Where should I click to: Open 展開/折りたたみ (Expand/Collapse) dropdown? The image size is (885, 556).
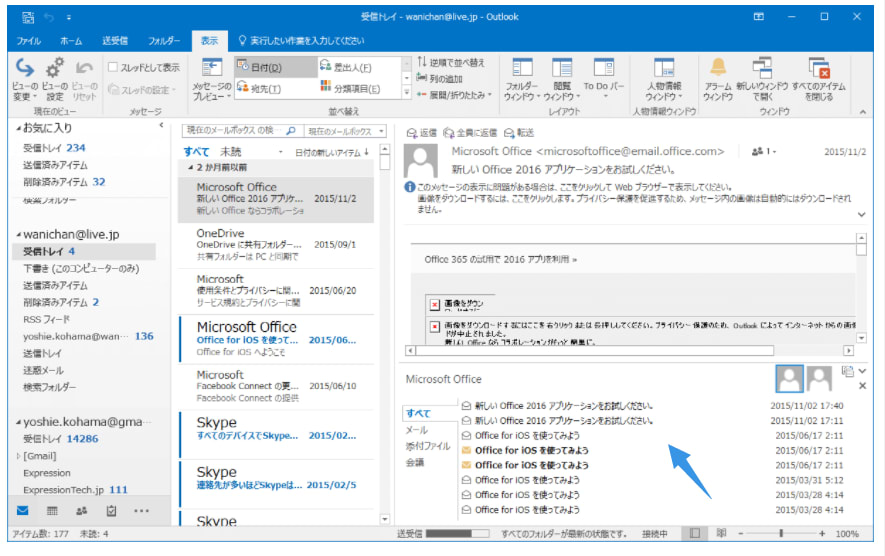[x=455, y=95]
